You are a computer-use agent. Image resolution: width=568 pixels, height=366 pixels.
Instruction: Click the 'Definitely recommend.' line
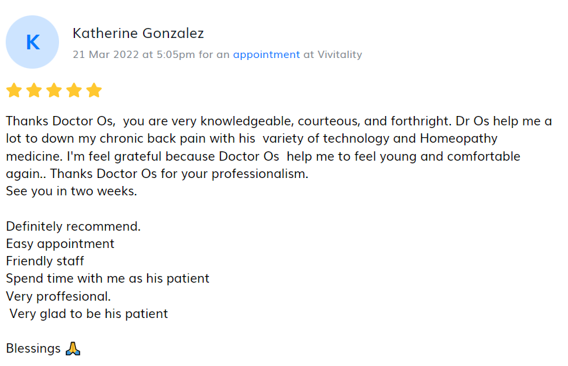point(73,226)
